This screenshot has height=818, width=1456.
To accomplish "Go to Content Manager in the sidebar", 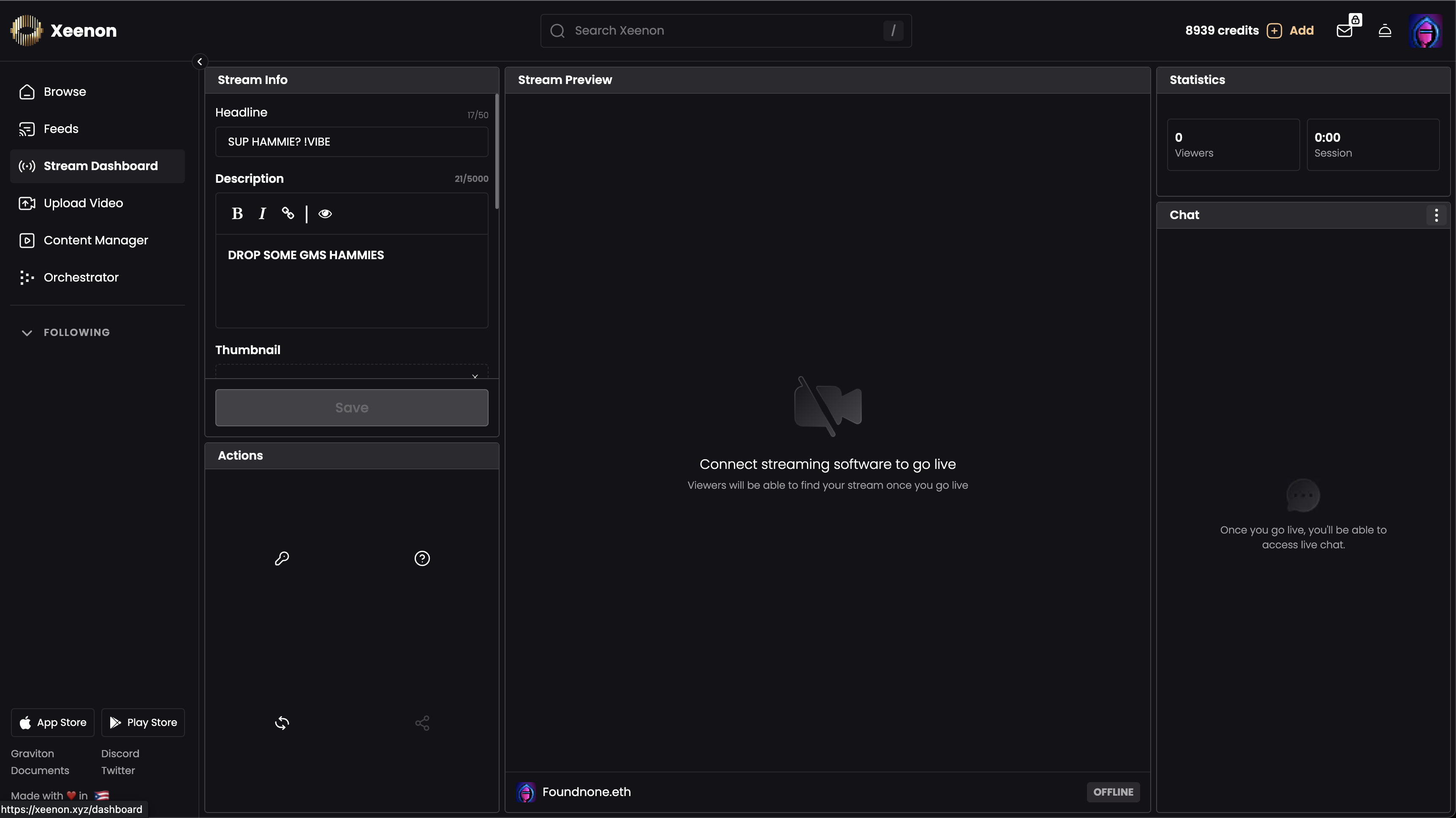I will (95, 240).
